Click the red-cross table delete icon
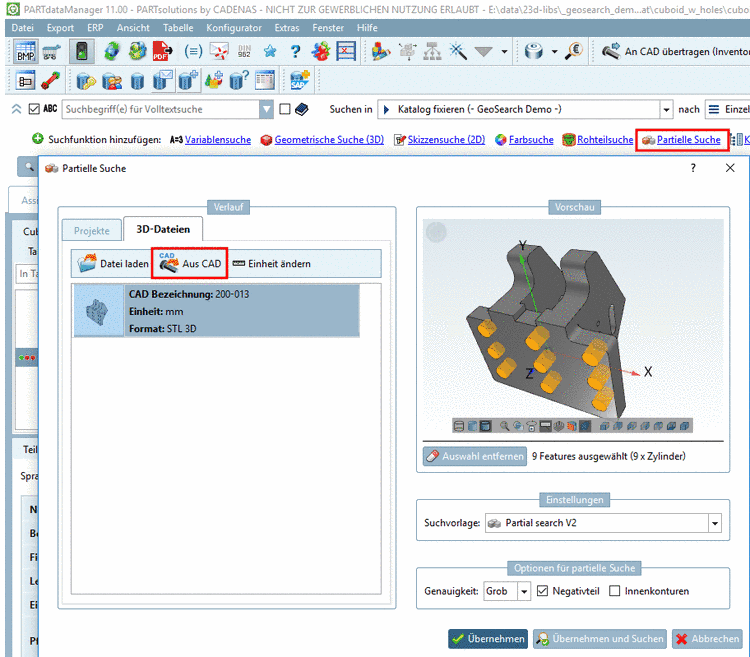This screenshot has width=750, height=657. pyautogui.click(x=346, y=51)
